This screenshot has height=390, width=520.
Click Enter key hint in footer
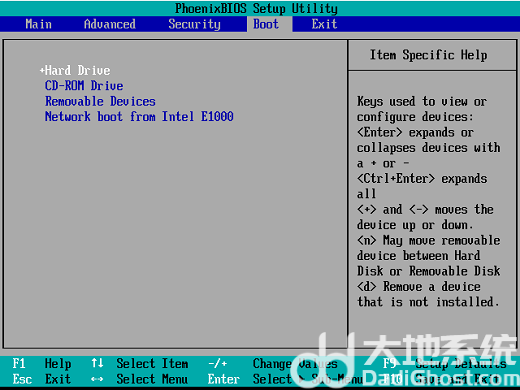(224, 379)
